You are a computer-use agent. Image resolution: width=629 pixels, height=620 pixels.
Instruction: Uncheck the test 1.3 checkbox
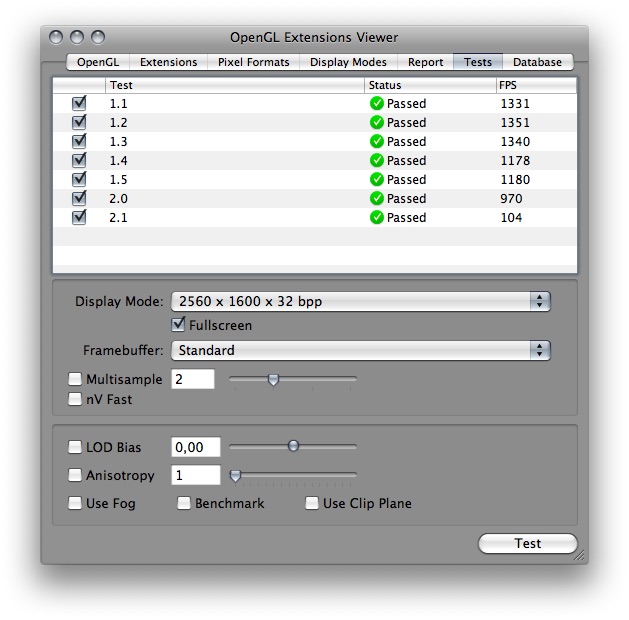(79, 141)
